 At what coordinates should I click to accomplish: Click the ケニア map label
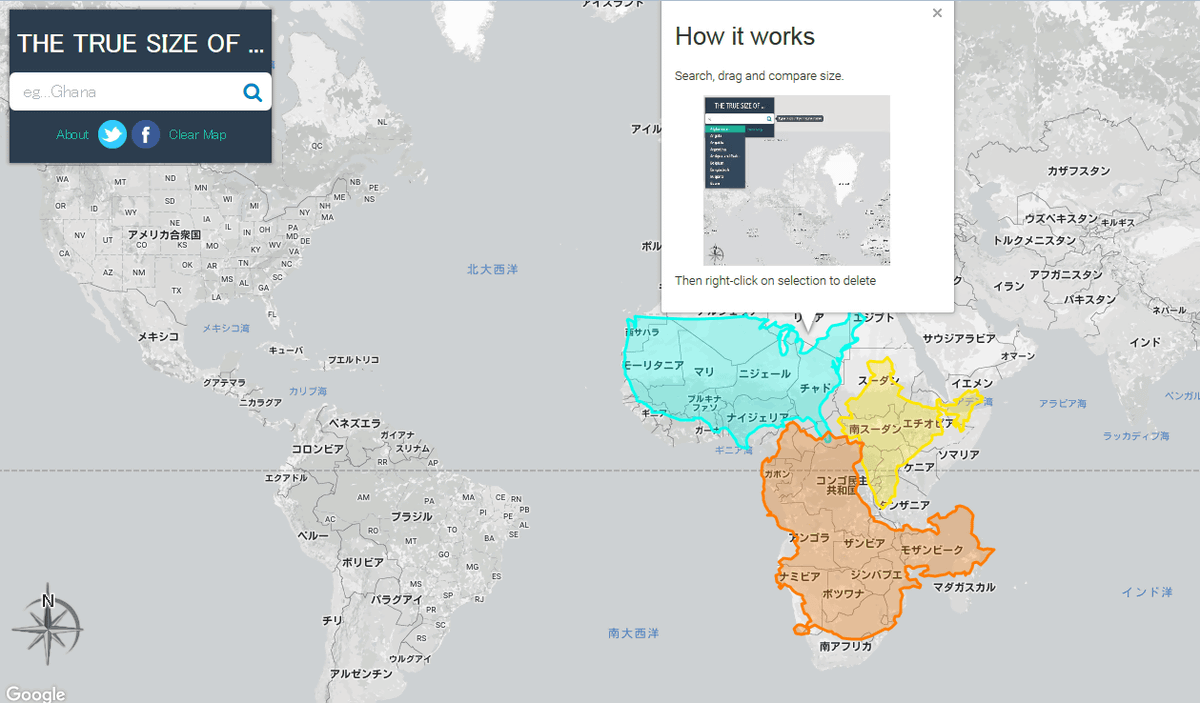click(918, 467)
